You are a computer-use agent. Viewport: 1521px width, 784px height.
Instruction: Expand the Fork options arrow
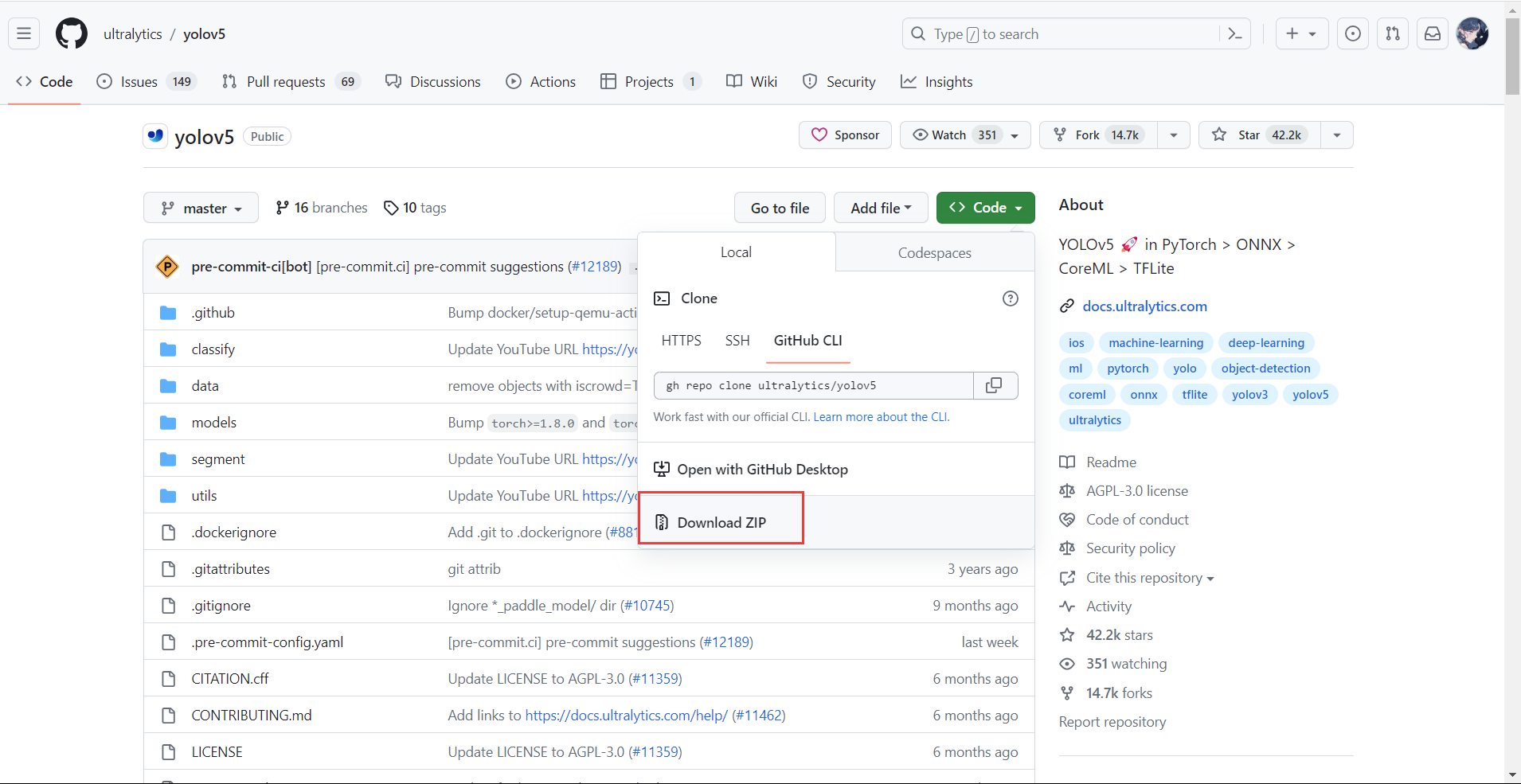1173,135
